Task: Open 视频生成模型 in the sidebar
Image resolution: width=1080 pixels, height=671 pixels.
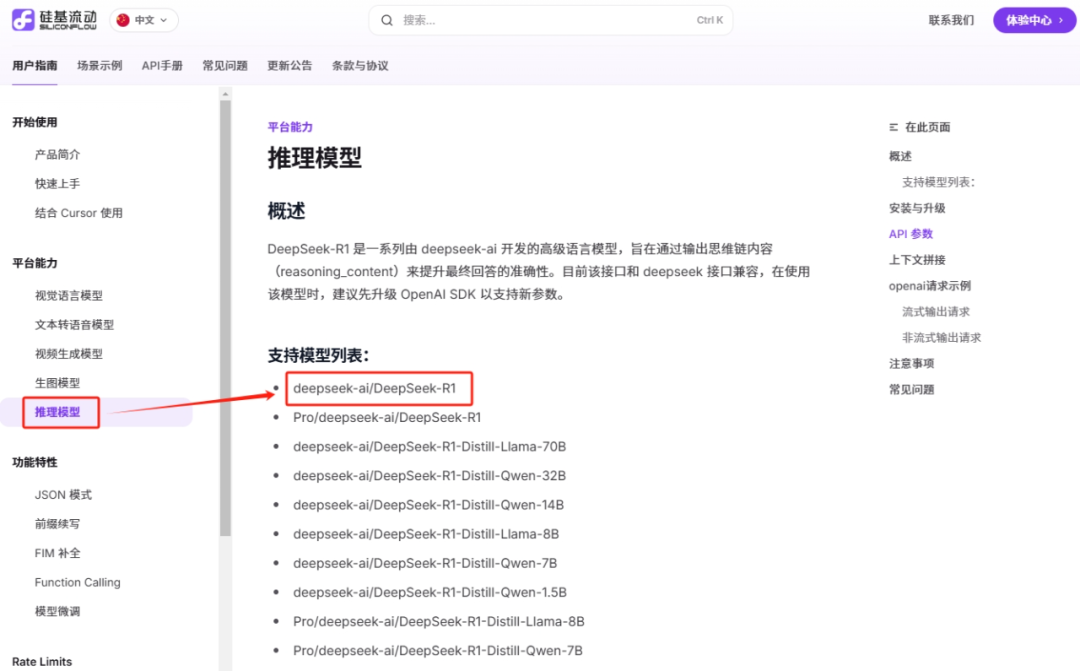Action: pyautogui.click(x=69, y=353)
